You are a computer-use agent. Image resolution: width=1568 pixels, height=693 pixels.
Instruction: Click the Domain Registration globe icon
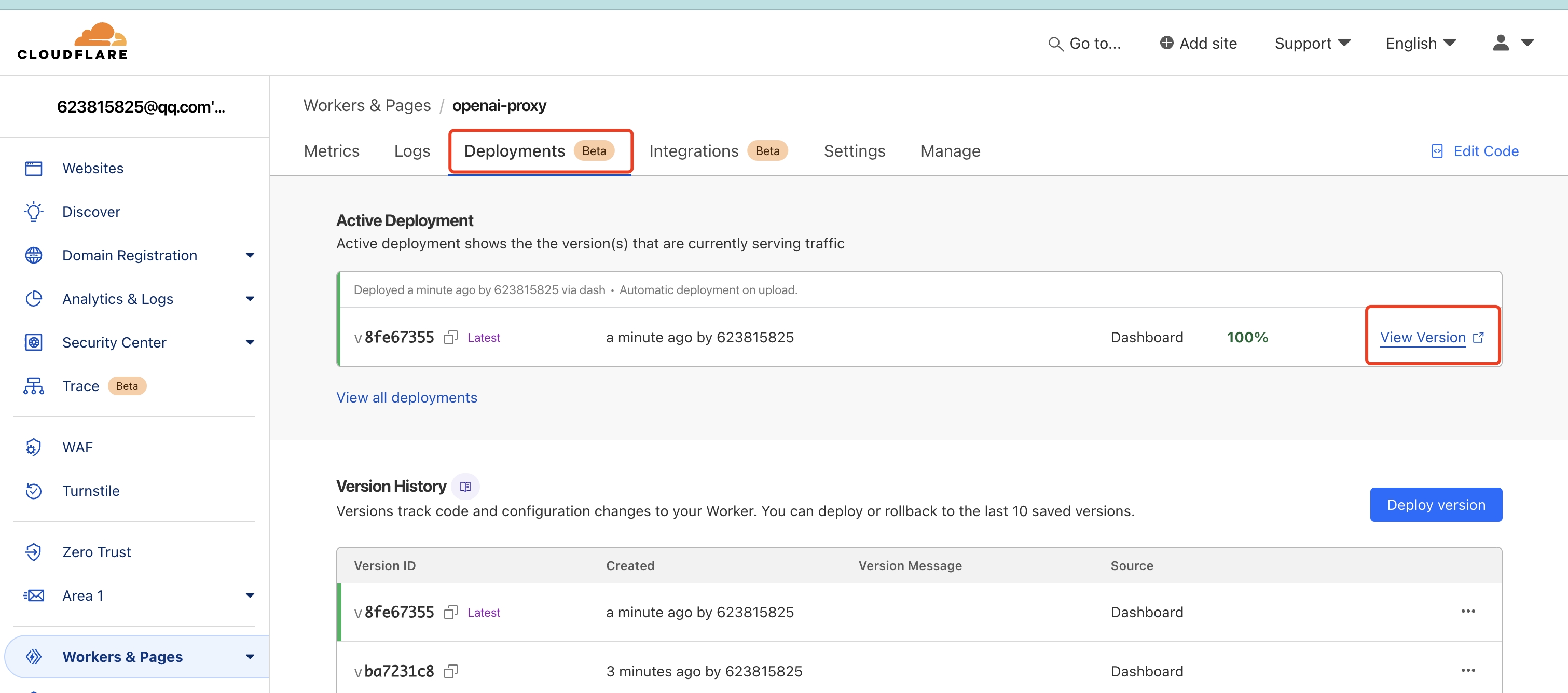coord(34,256)
